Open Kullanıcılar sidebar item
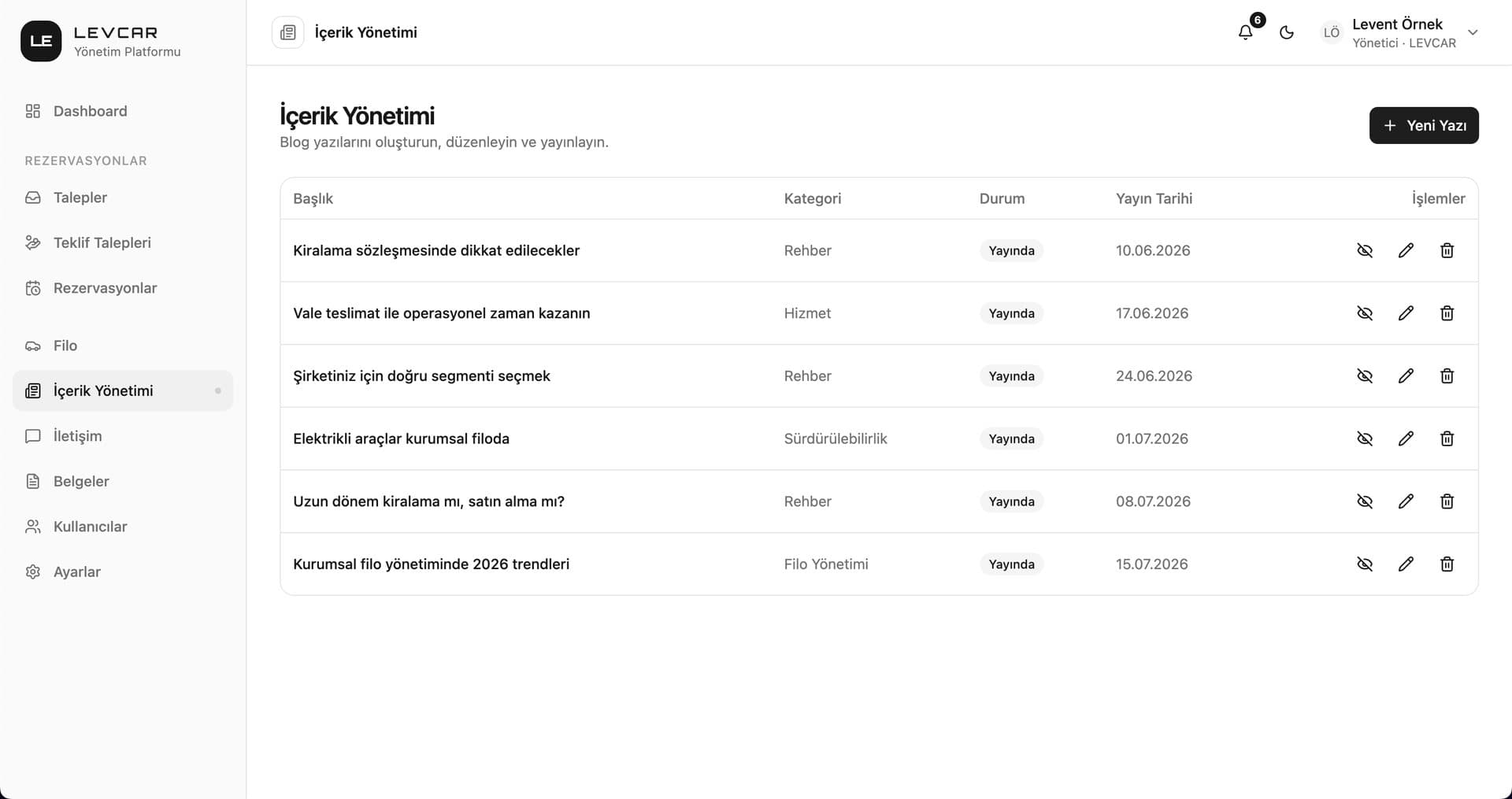Viewport: 1512px width, 799px height. coord(123,527)
